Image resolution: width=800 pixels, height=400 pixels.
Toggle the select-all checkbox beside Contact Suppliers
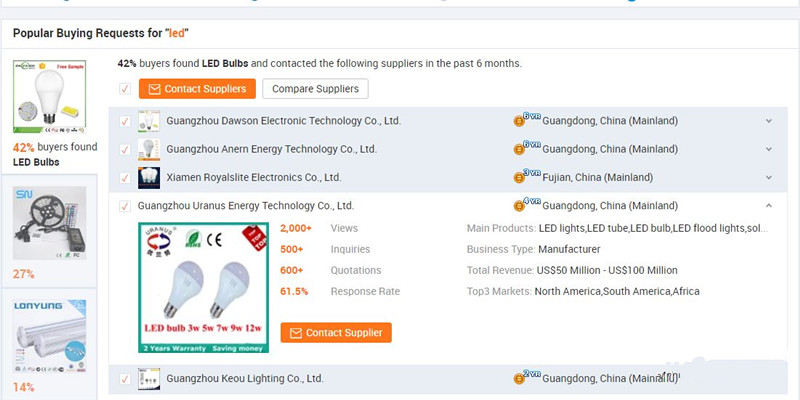tap(125, 89)
